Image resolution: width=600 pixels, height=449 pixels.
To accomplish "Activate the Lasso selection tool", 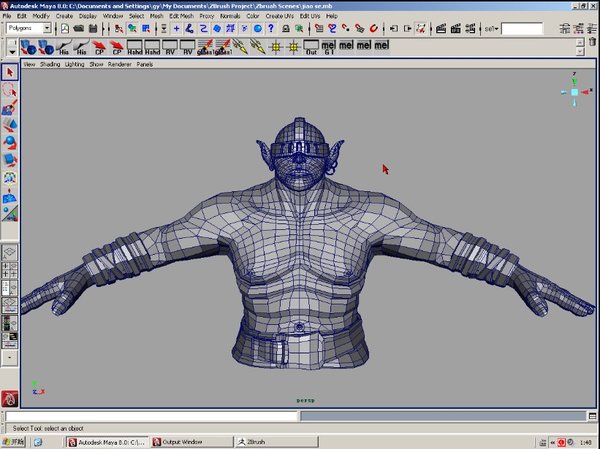I will tap(10, 90).
